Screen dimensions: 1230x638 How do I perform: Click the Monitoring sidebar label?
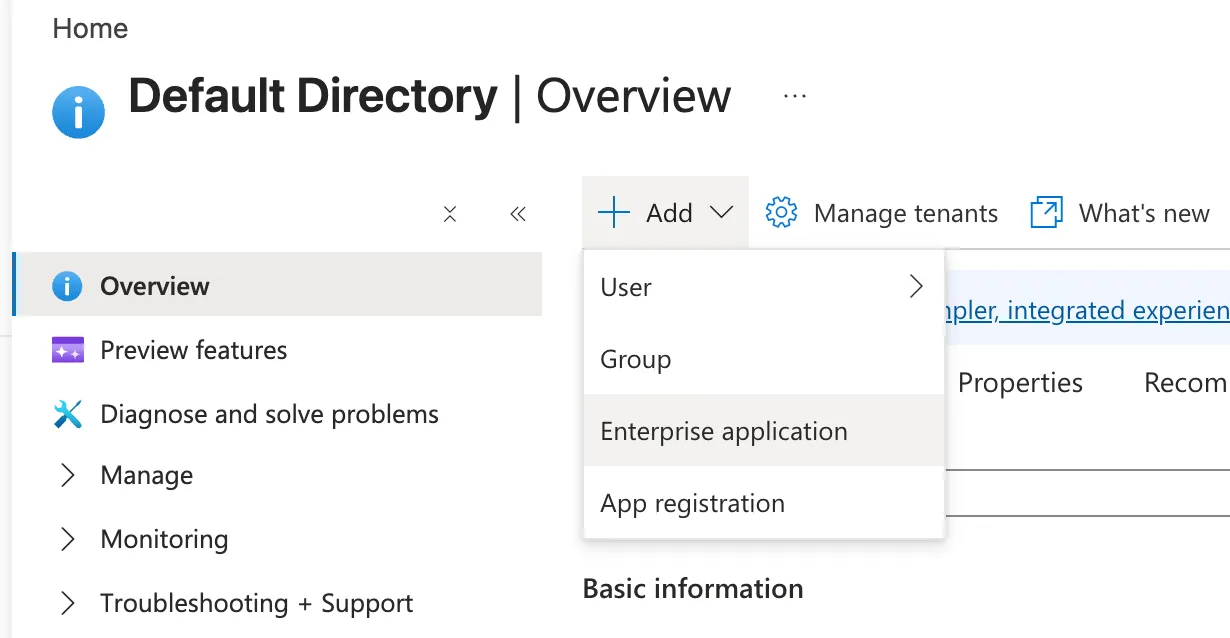164,540
